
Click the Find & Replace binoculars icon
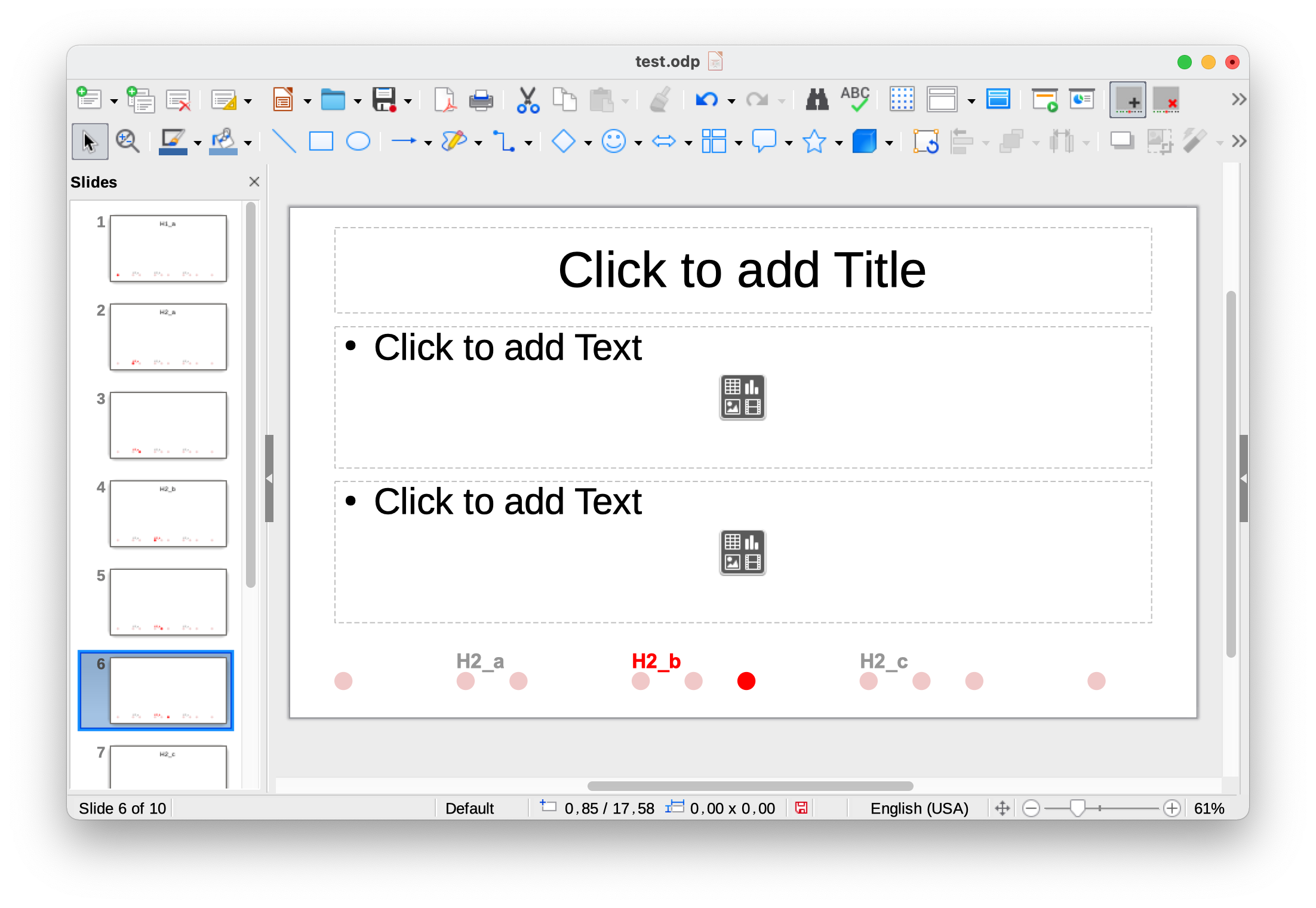pos(817,100)
